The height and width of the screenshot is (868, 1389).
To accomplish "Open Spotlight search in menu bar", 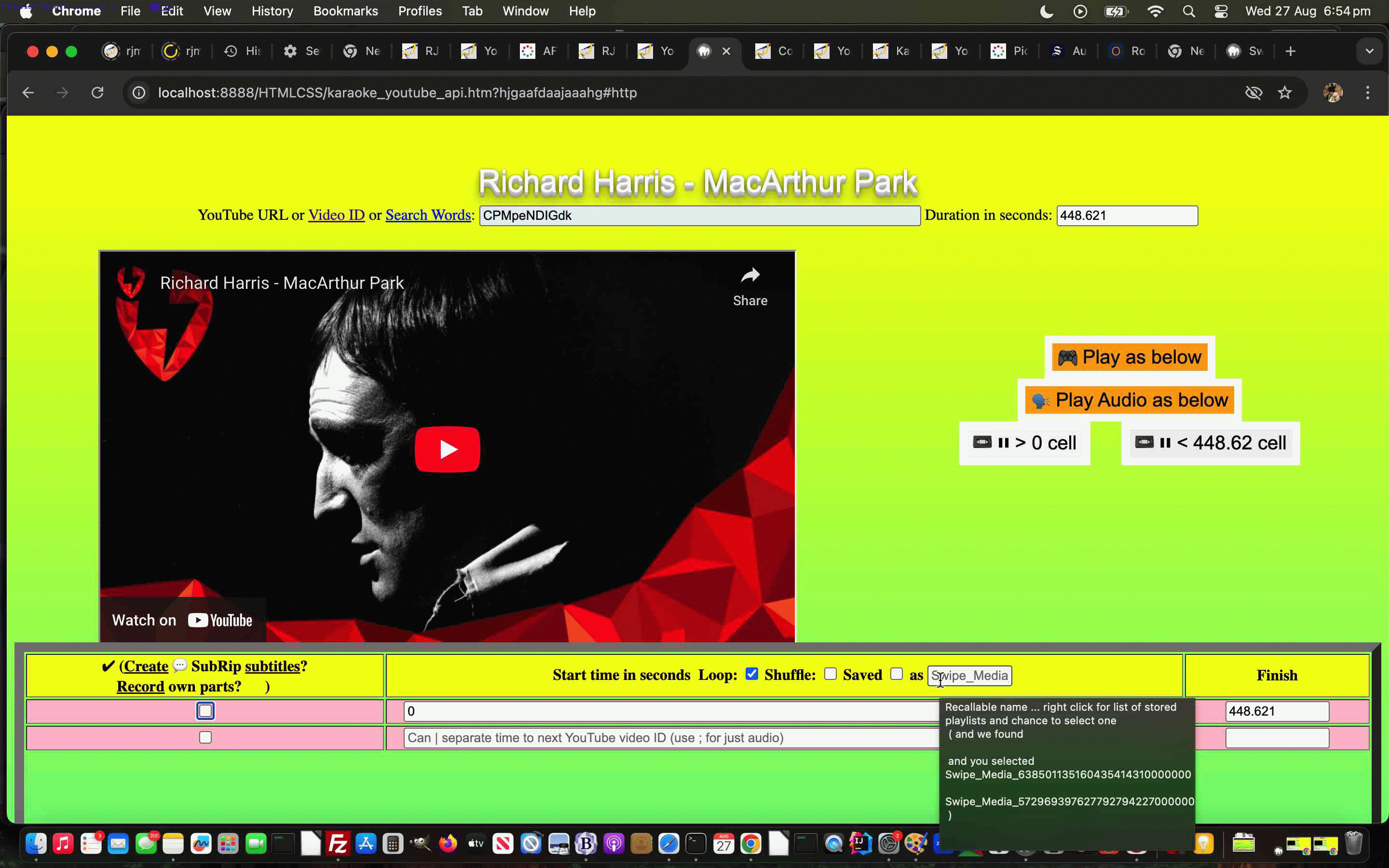I will point(1189,11).
